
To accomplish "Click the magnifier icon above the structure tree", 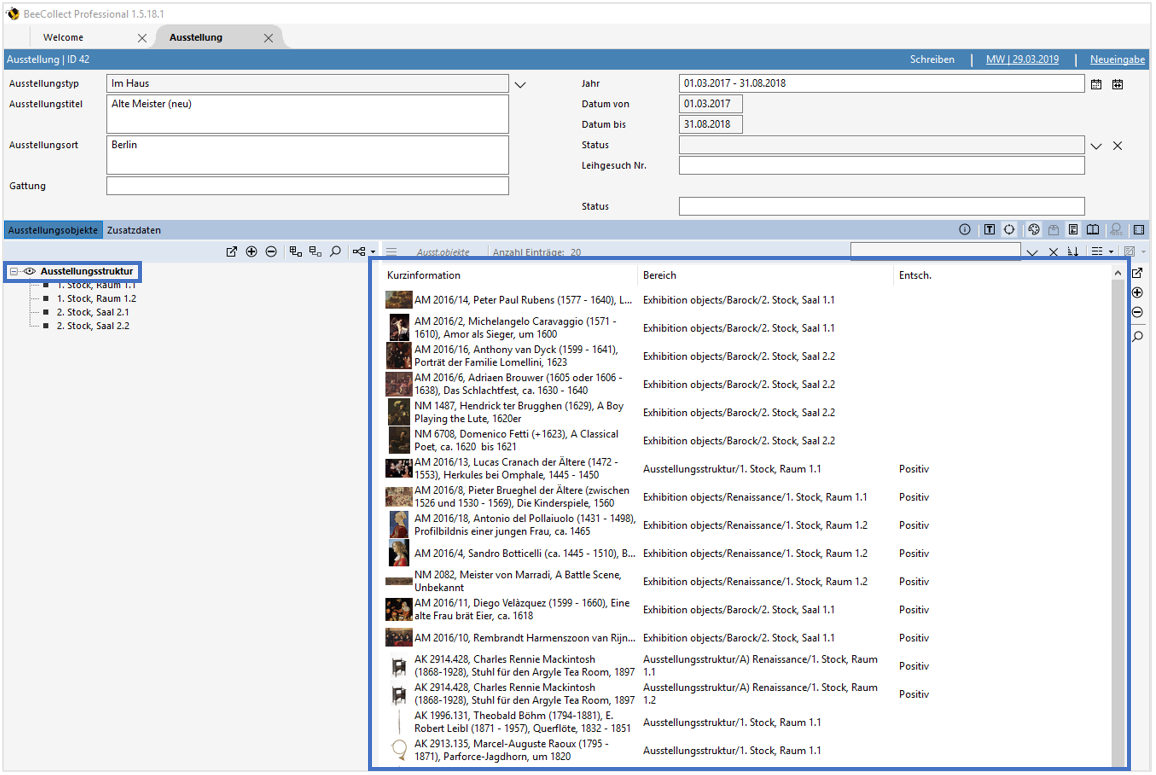I will 336,252.
